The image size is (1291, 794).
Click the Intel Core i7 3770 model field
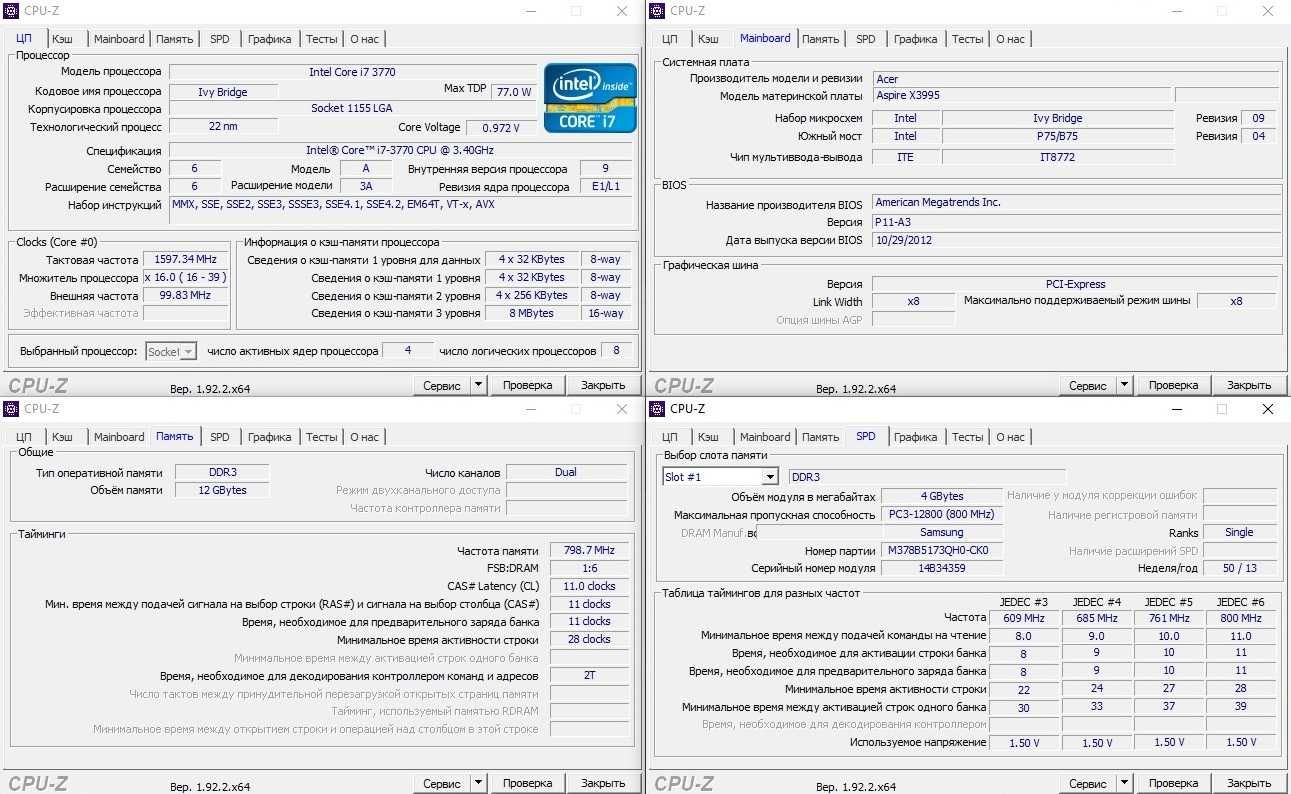352,72
